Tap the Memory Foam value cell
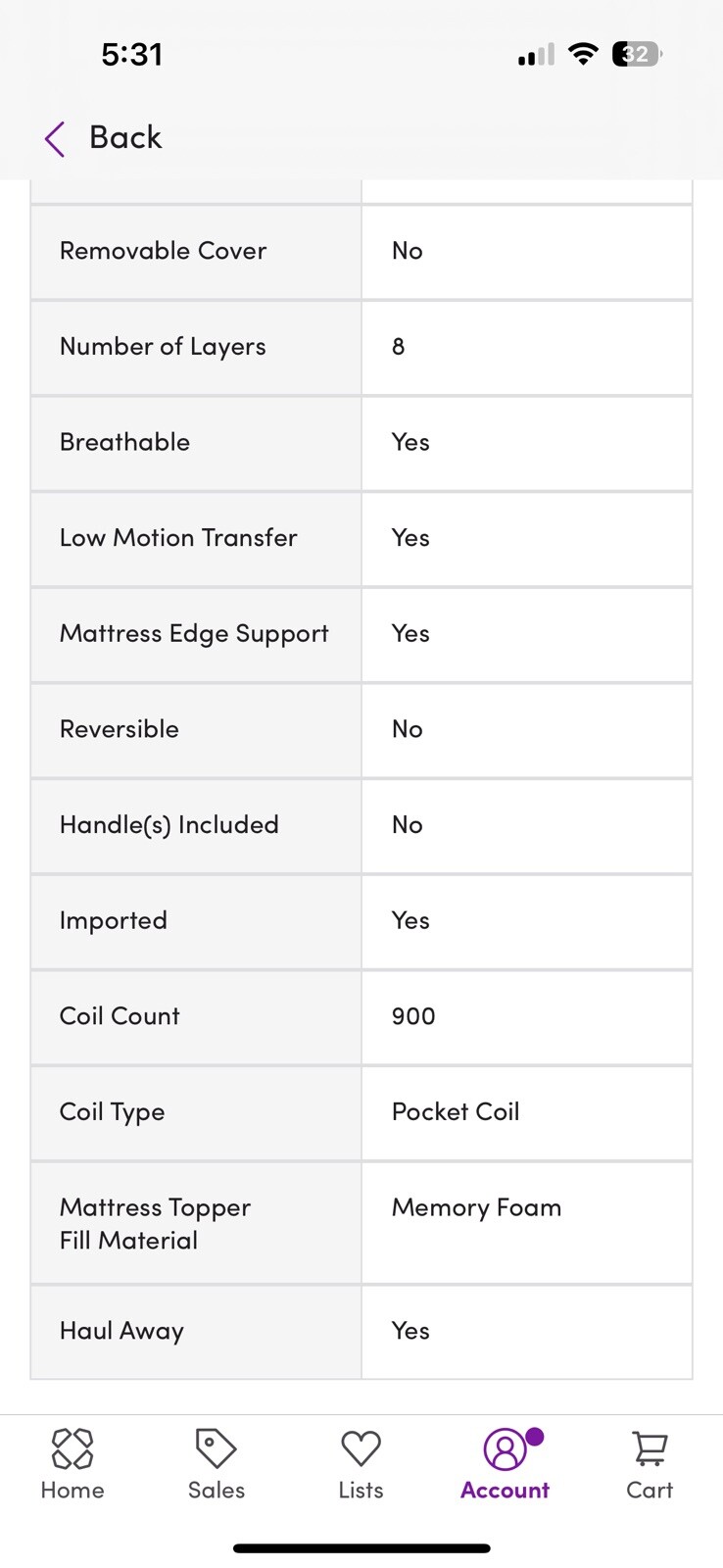Image resolution: width=723 pixels, height=1568 pixels. tap(527, 1223)
